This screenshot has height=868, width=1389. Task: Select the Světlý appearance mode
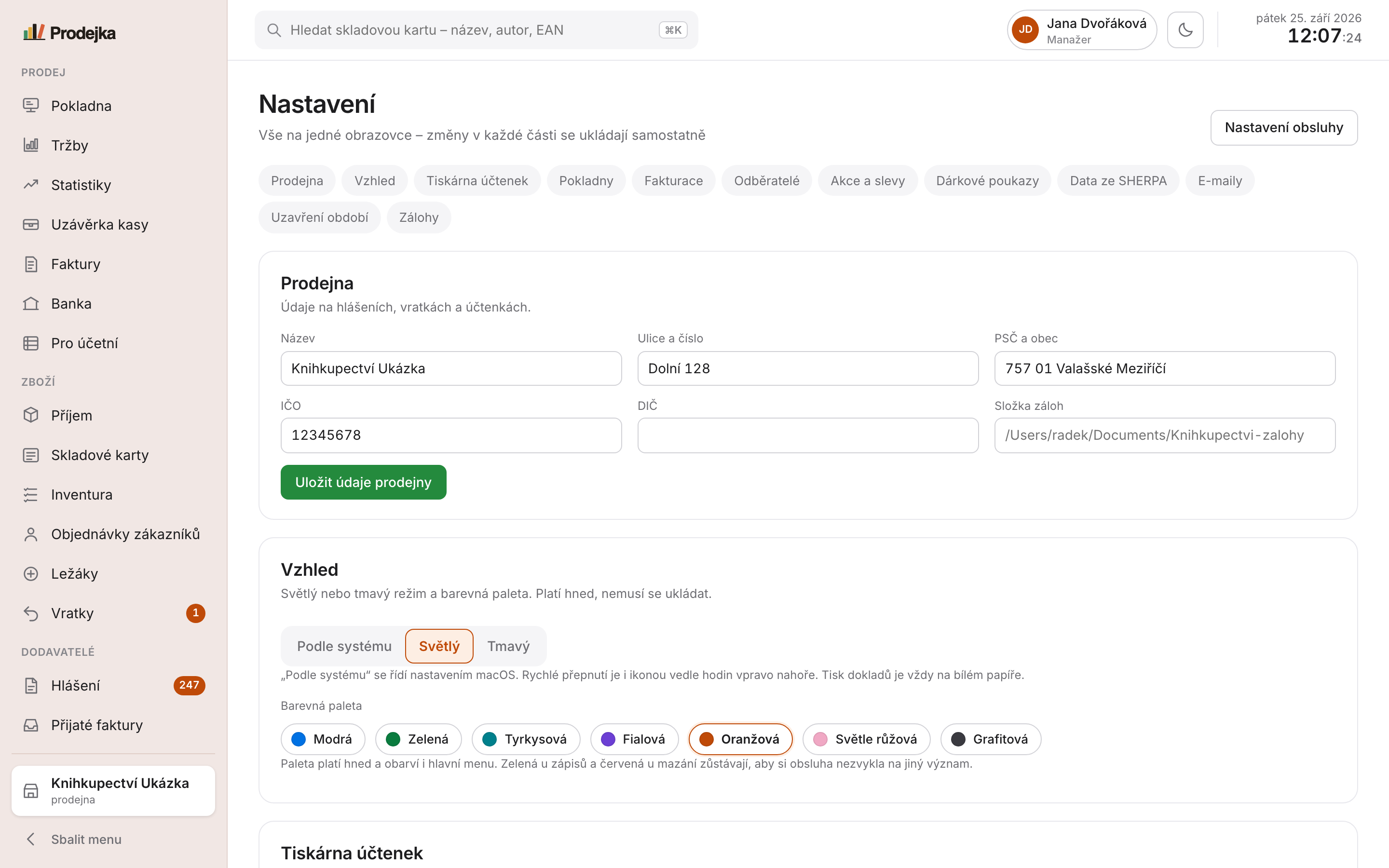point(439,646)
